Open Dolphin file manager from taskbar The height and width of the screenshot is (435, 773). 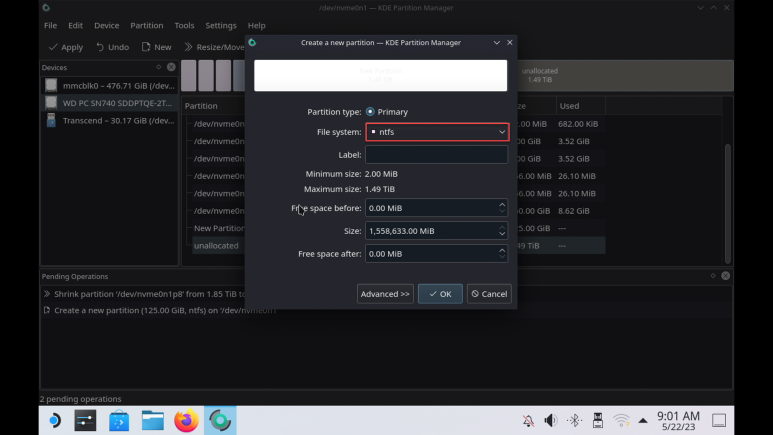(x=153, y=421)
